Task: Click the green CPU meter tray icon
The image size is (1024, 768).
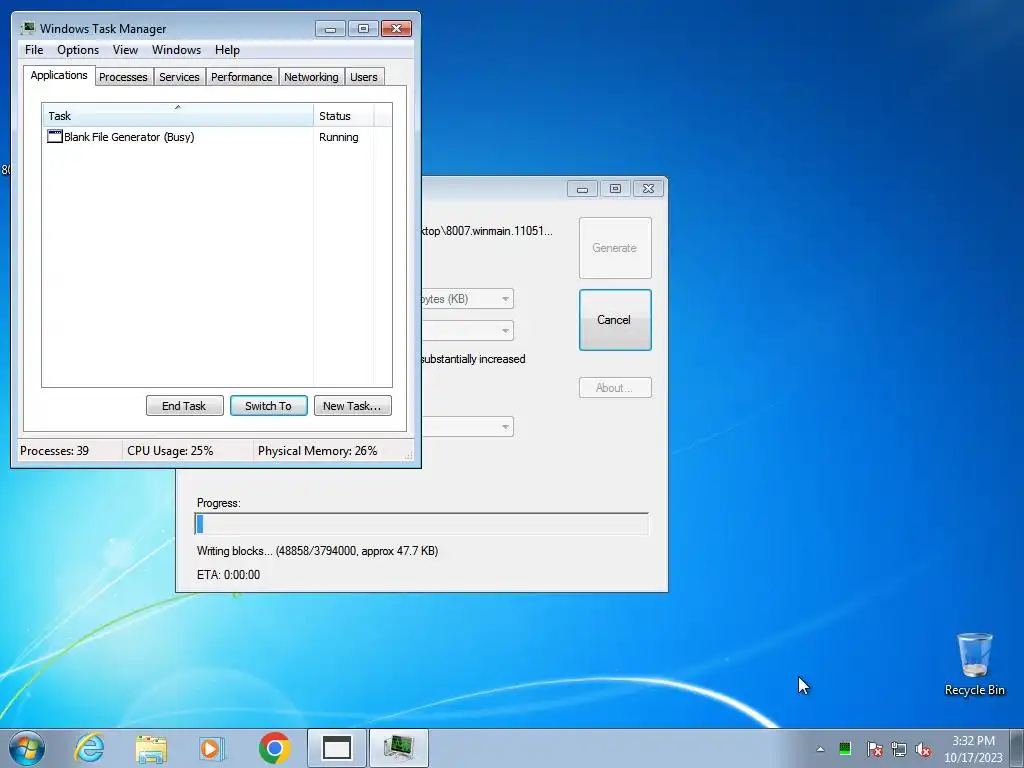Action: tap(845, 749)
